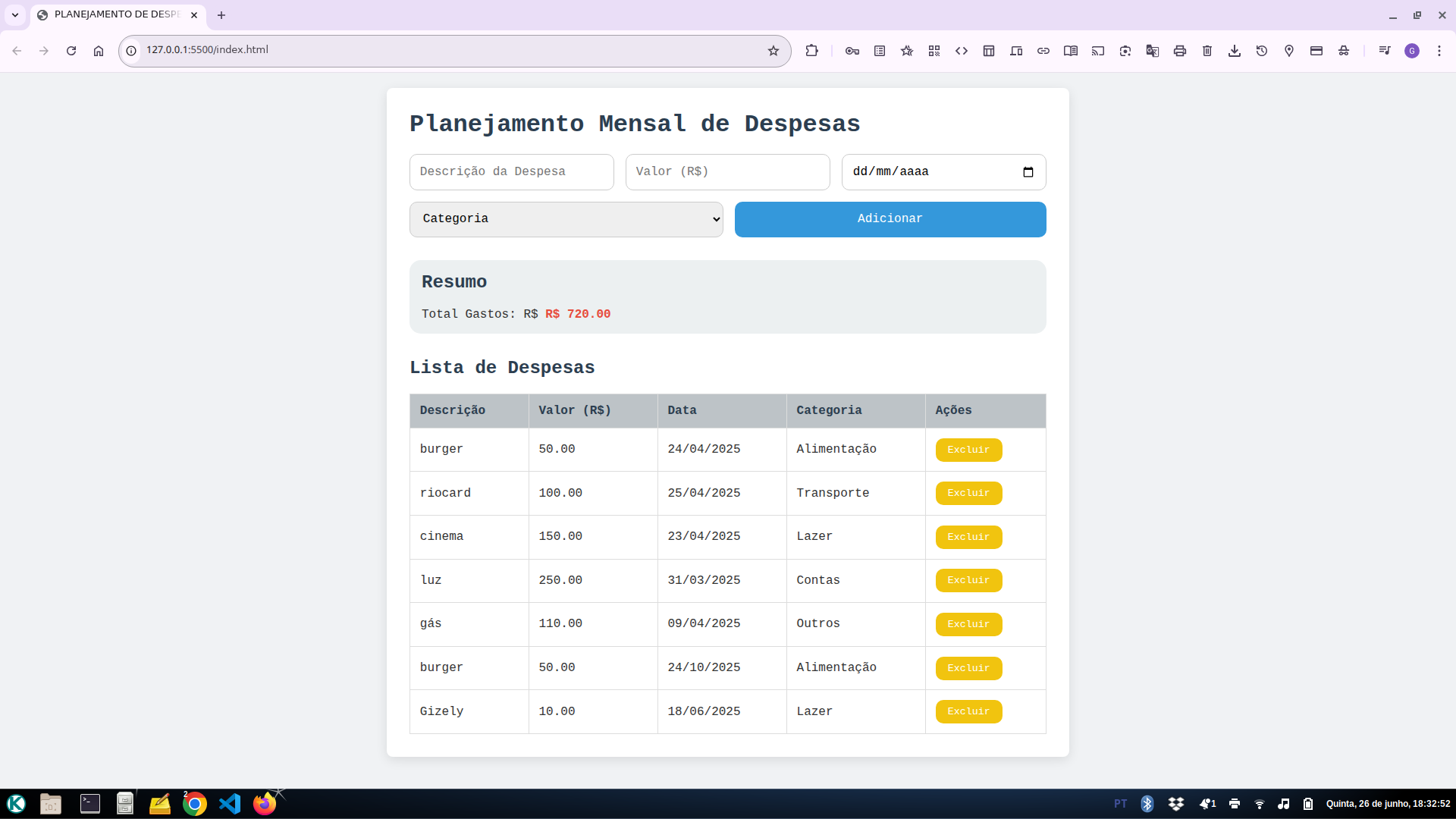Close the PLANEJAMENTO DE DESPESAS tab

(194, 15)
